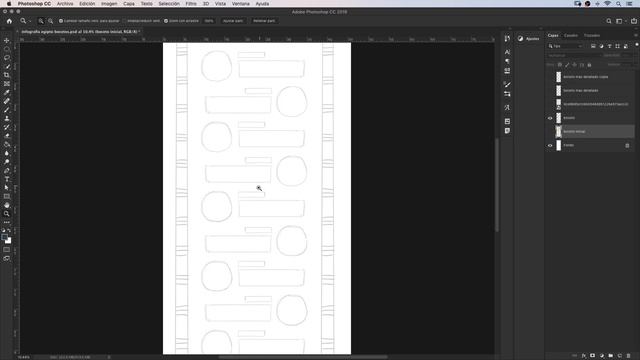
Task: Select the Rectangle shape tool
Action: pyautogui.click(x=7, y=196)
